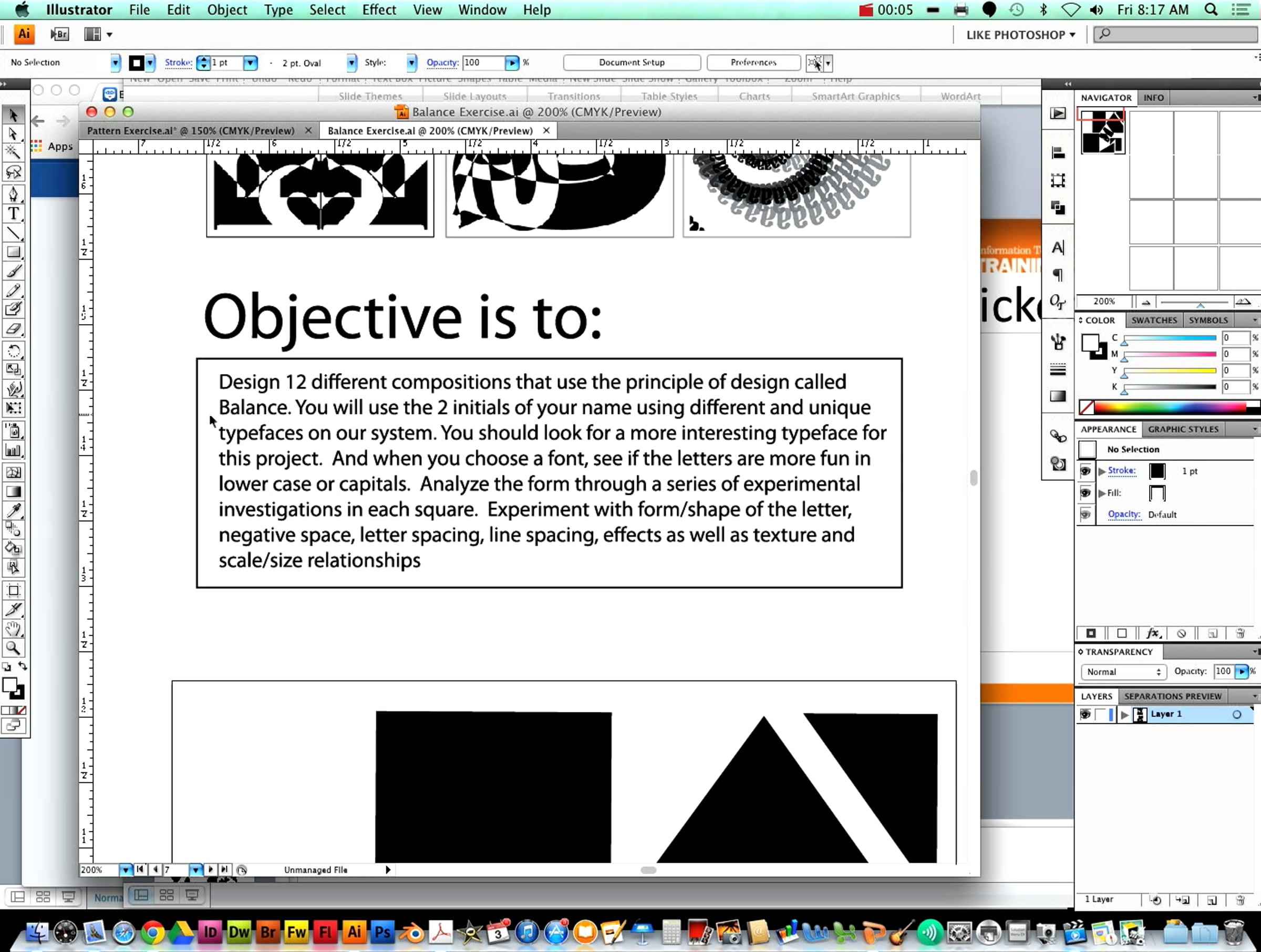Select the Eyedropper tool
Screen dimensions: 1261x952
[x=13, y=510]
